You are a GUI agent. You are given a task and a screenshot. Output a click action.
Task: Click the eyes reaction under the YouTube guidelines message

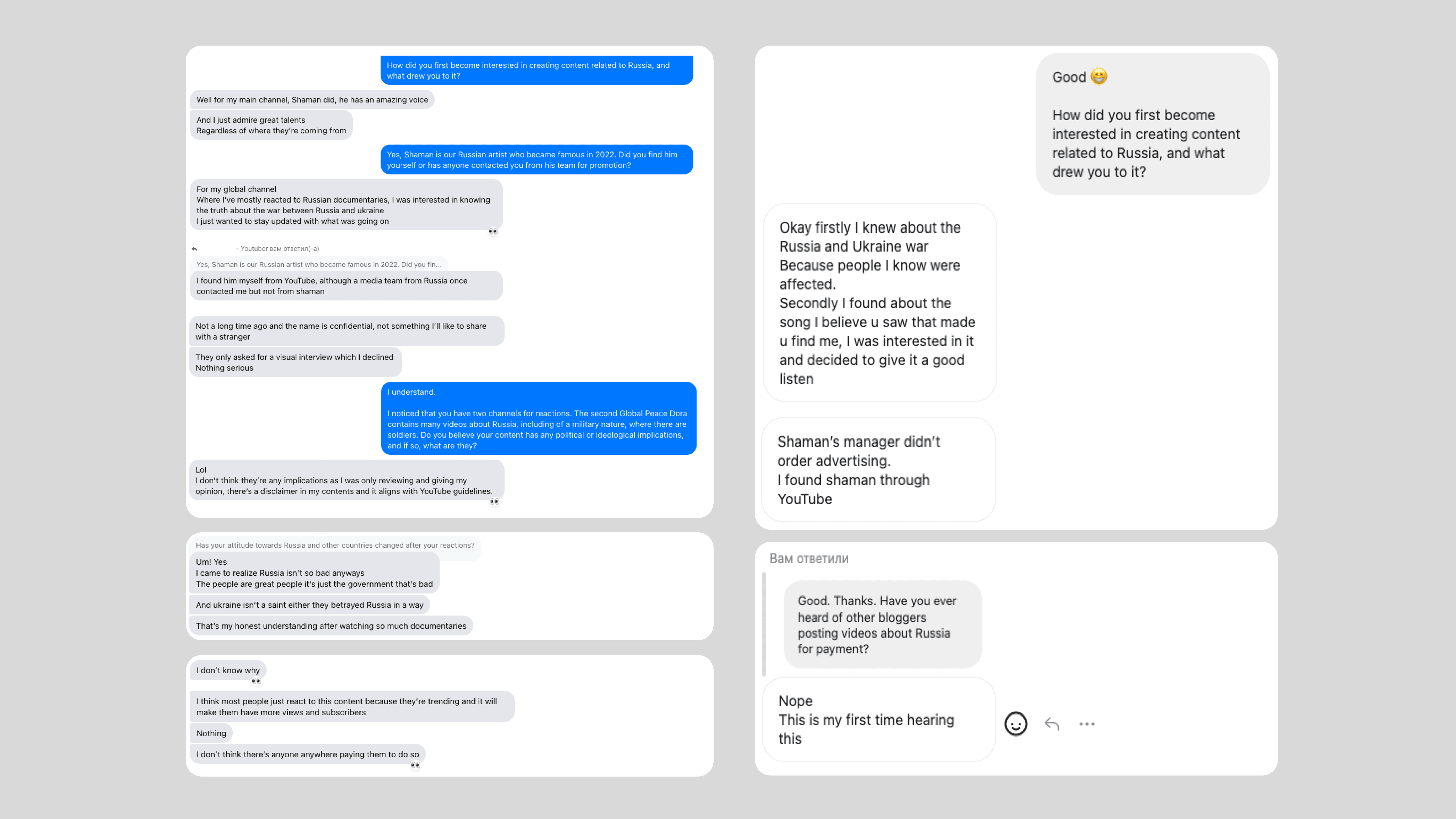tap(495, 501)
